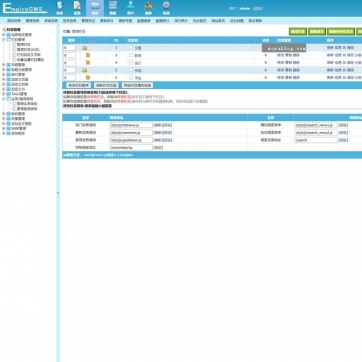Open 版本更新 in the submenu bar
362x362 pixels.
click(x=255, y=21)
